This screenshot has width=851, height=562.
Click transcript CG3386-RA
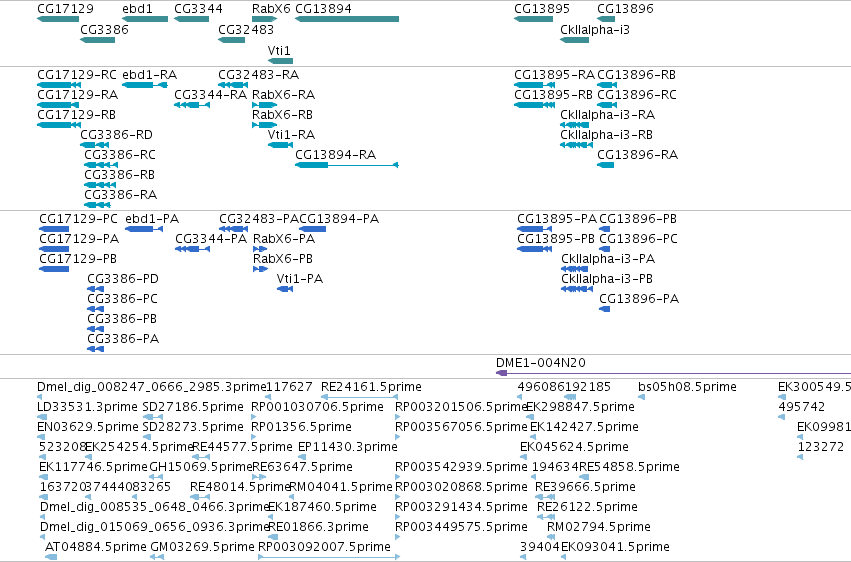click(x=120, y=194)
